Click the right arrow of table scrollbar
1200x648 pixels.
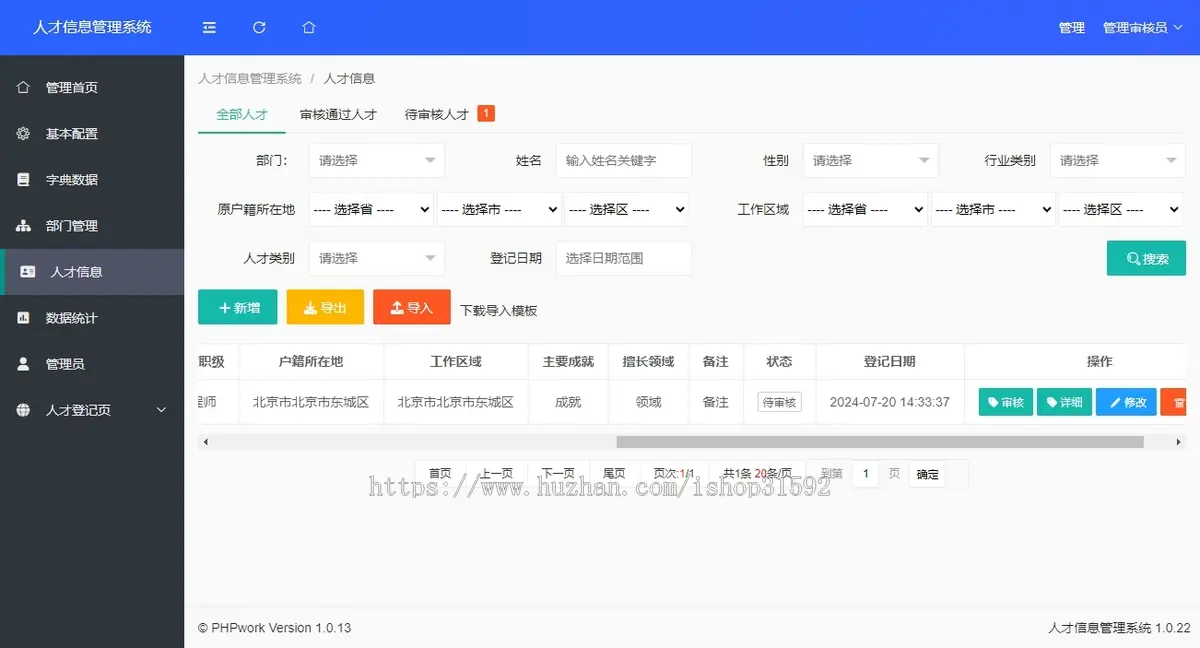coord(1179,442)
